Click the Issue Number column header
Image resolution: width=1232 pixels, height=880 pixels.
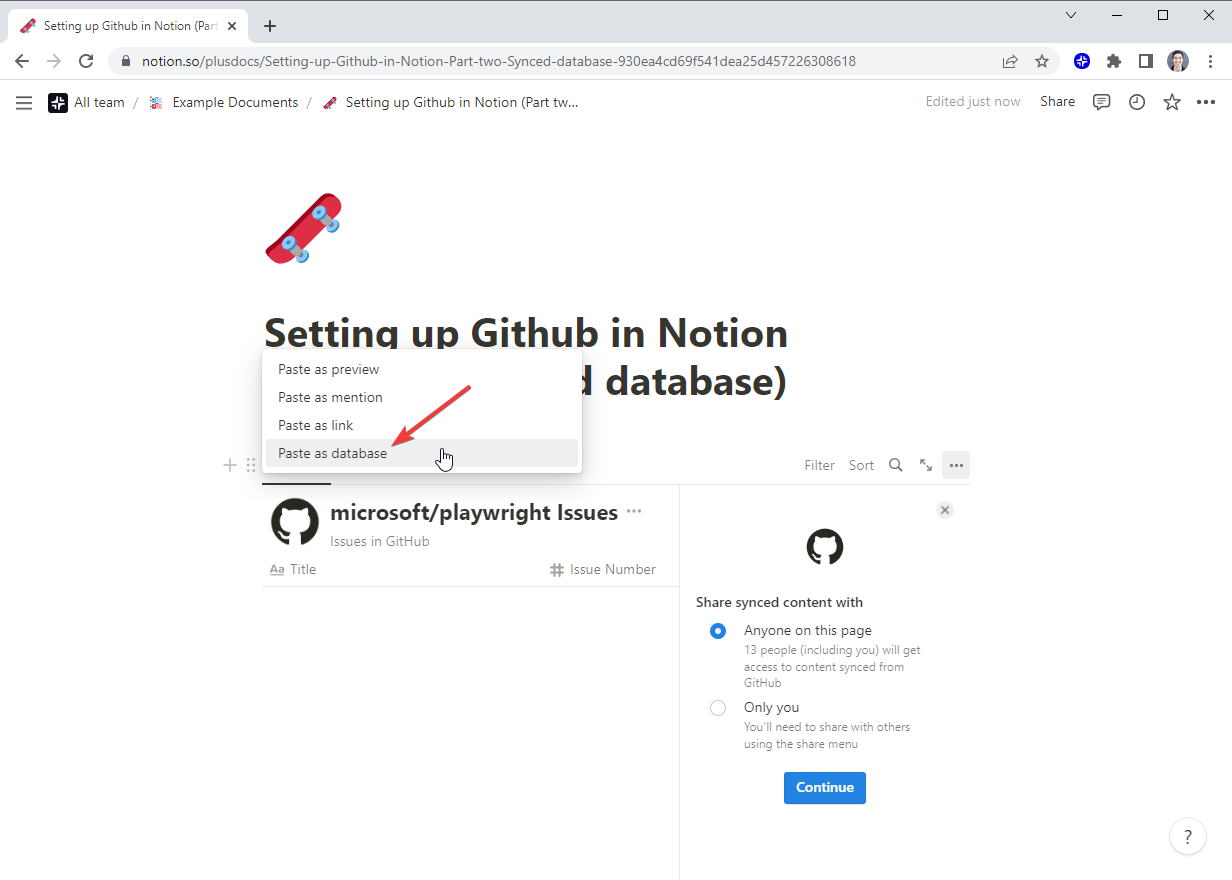coord(603,569)
